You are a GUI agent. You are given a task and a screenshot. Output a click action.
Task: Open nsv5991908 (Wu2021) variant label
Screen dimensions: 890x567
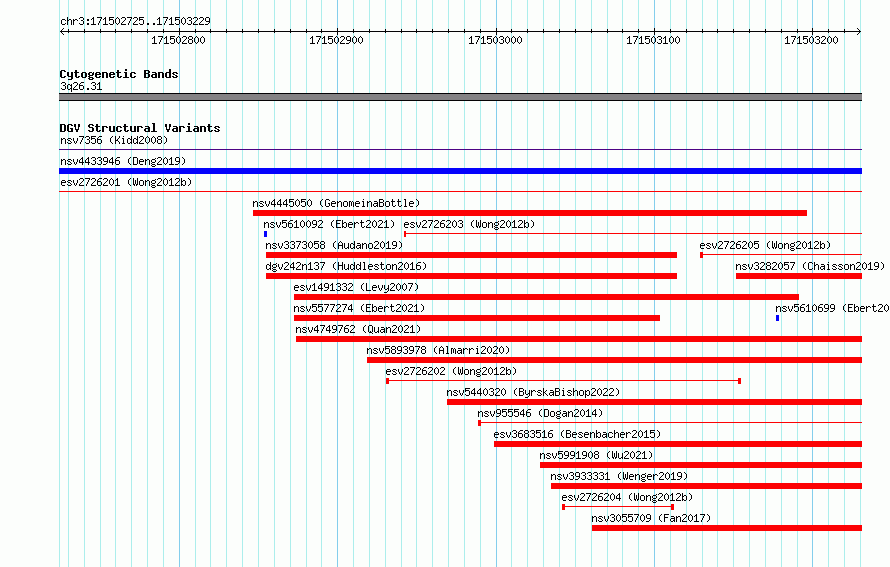point(596,455)
